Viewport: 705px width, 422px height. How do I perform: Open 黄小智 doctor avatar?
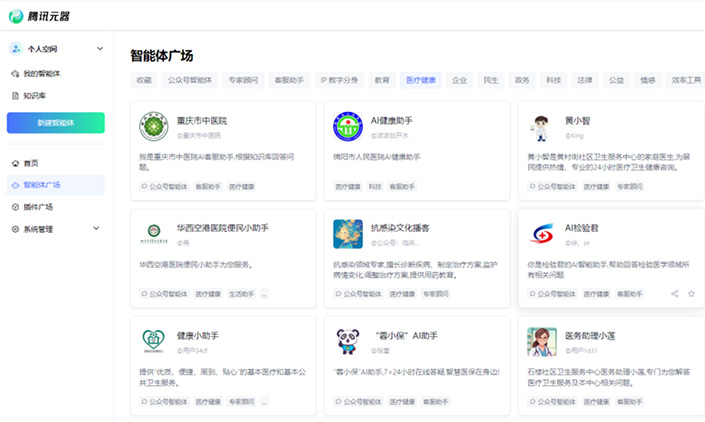[x=541, y=126]
